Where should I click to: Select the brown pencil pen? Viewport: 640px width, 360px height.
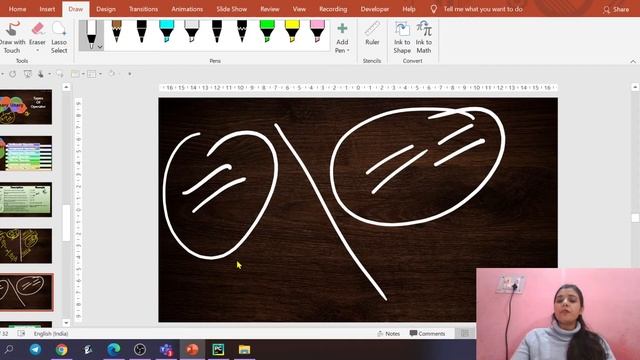[x=116, y=32]
